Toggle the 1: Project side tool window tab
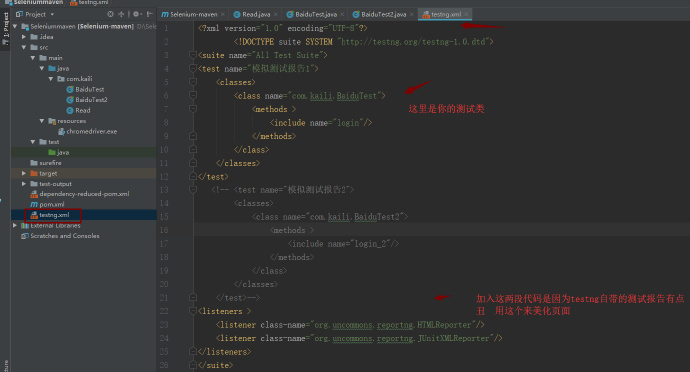 [x=5, y=28]
